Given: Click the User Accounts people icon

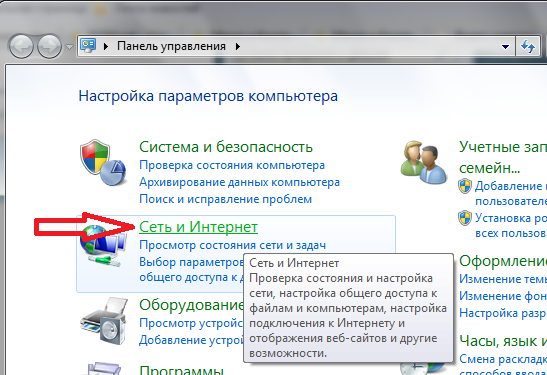Looking at the screenshot, I should (x=424, y=162).
